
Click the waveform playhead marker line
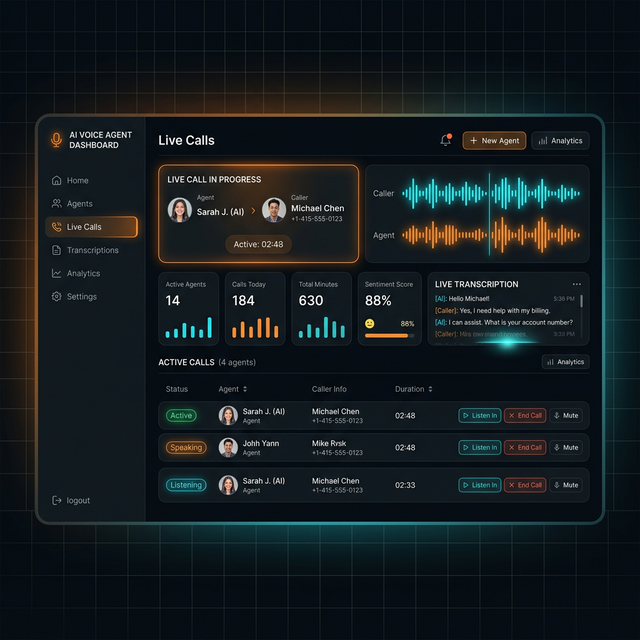(x=489, y=214)
